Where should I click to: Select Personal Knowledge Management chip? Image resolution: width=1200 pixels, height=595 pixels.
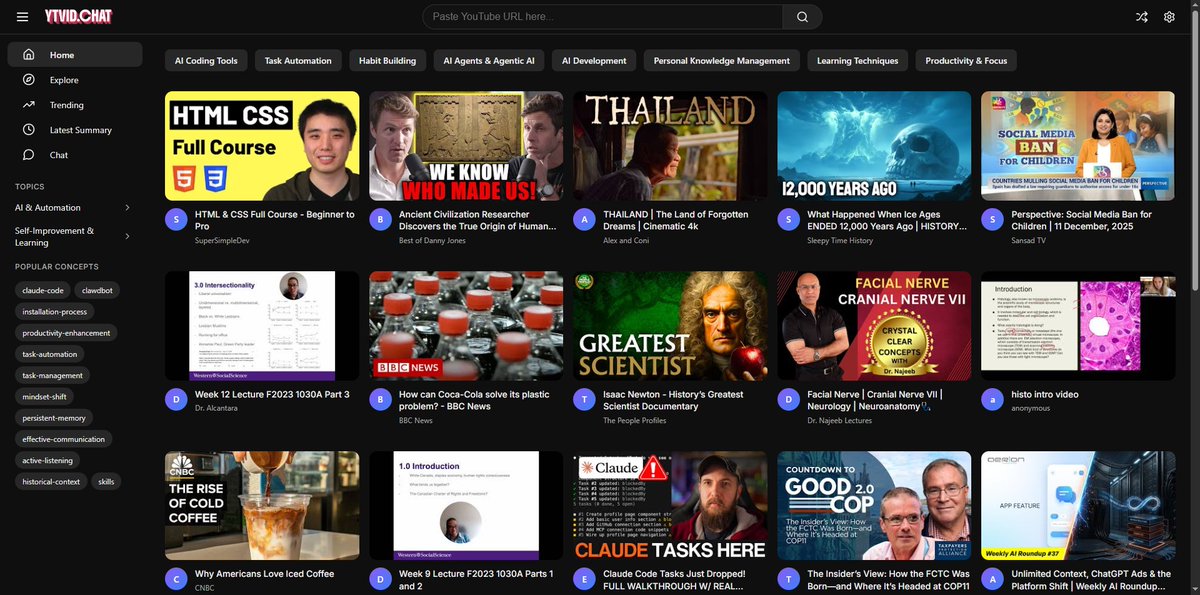[x=721, y=60]
